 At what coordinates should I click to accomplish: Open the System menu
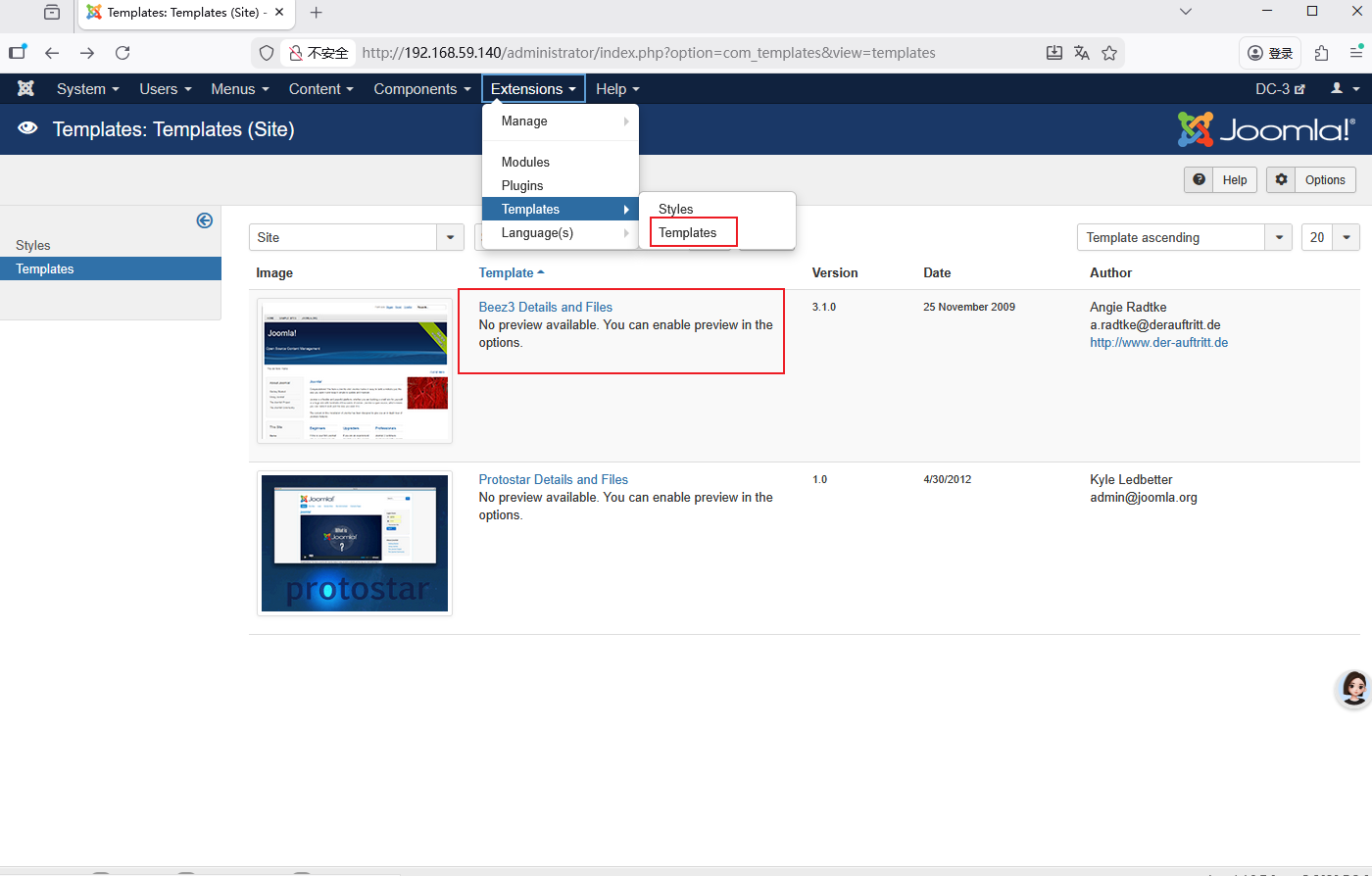click(x=88, y=89)
